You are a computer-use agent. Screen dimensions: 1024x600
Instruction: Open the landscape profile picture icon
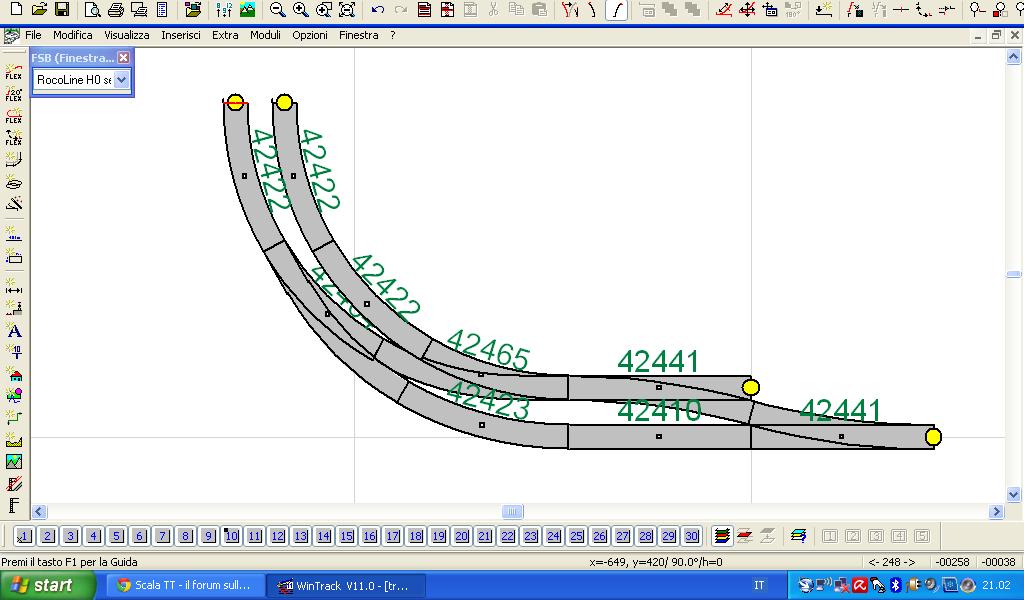tap(14, 462)
